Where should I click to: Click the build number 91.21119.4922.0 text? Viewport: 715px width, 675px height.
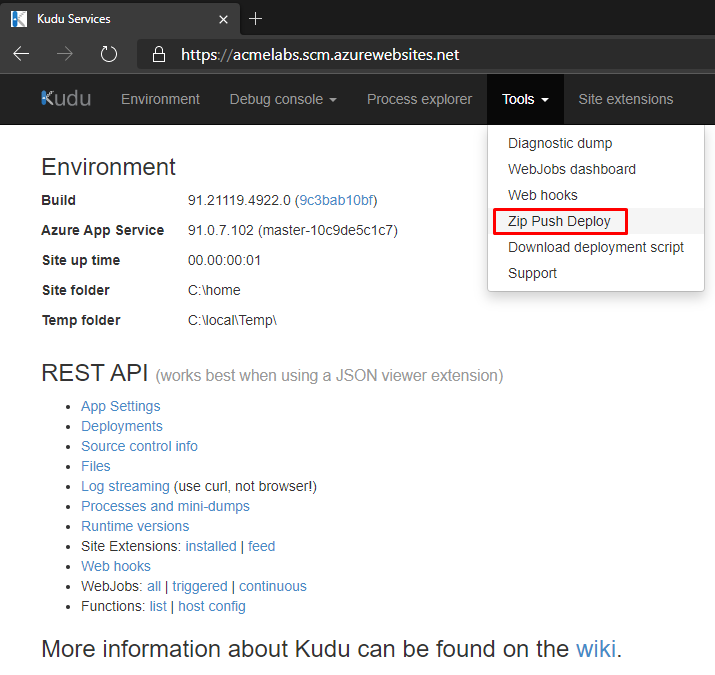[x=239, y=200]
